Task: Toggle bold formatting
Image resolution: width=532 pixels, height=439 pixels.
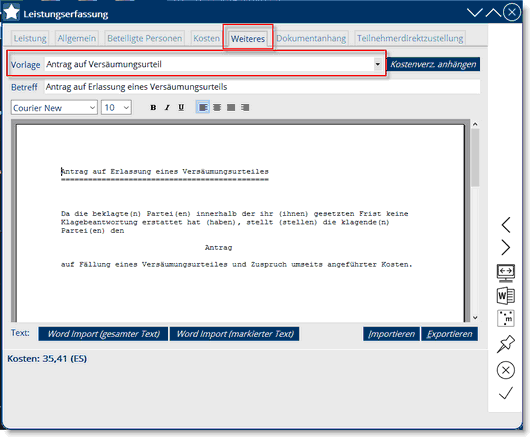Action: point(153,108)
